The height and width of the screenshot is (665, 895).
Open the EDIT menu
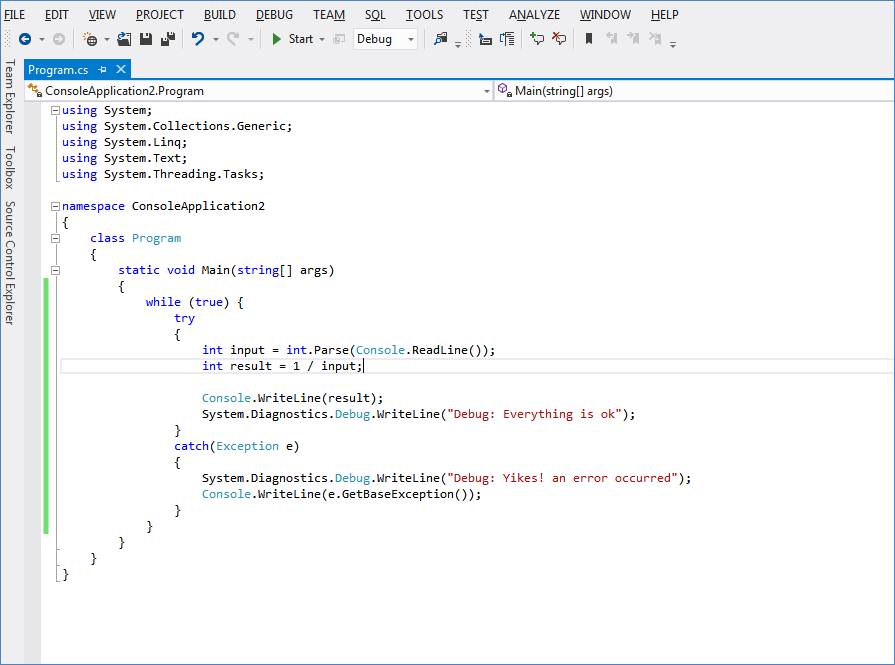point(57,15)
